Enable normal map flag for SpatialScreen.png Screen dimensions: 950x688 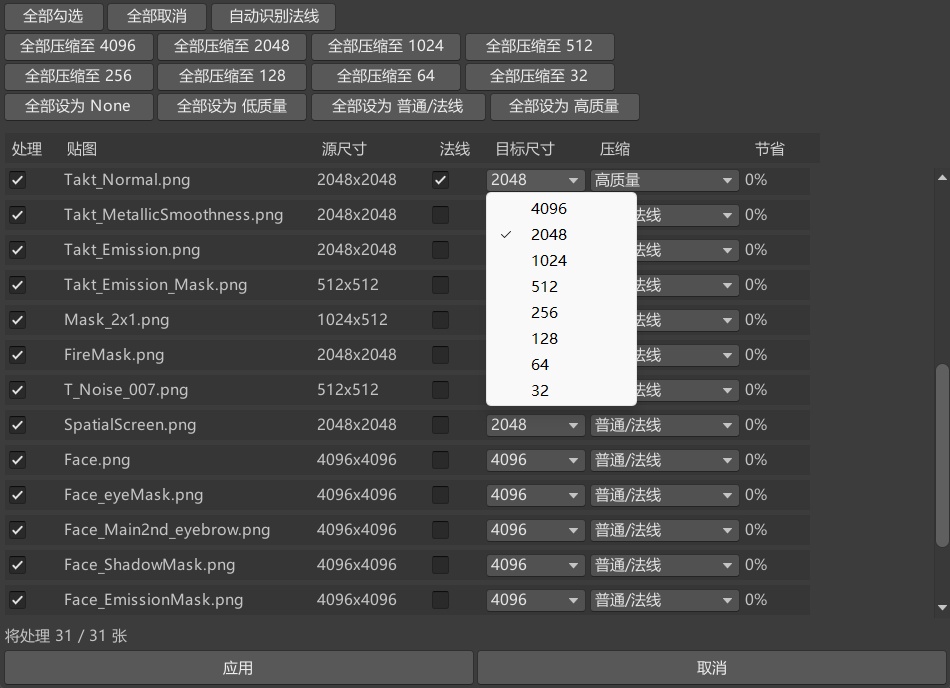[x=440, y=425]
